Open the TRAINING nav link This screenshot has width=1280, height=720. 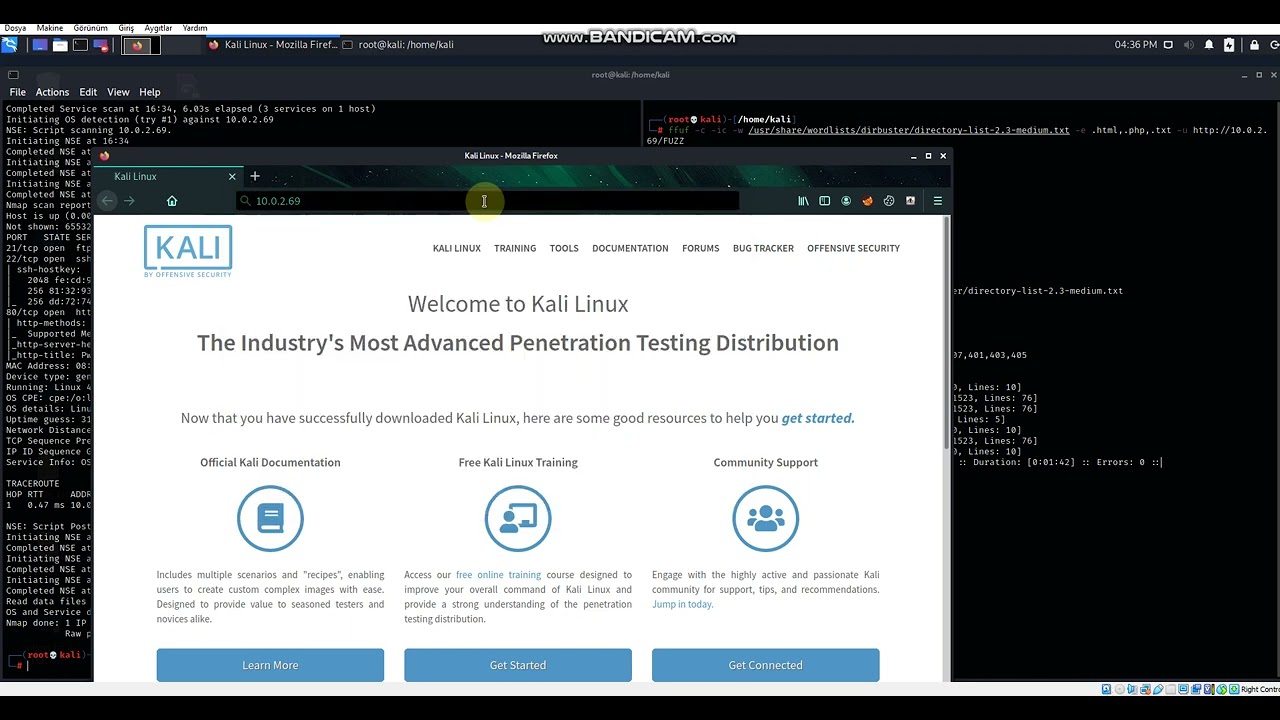coord(515,248)
